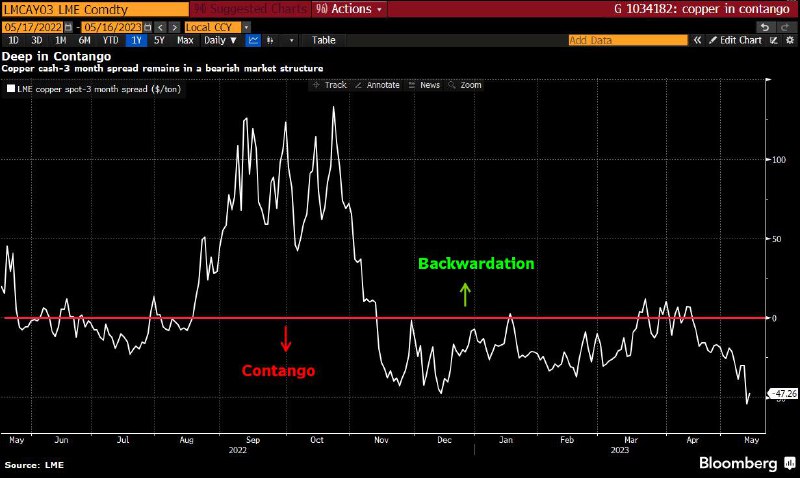Click the Add Data input field

coord(628,40)
